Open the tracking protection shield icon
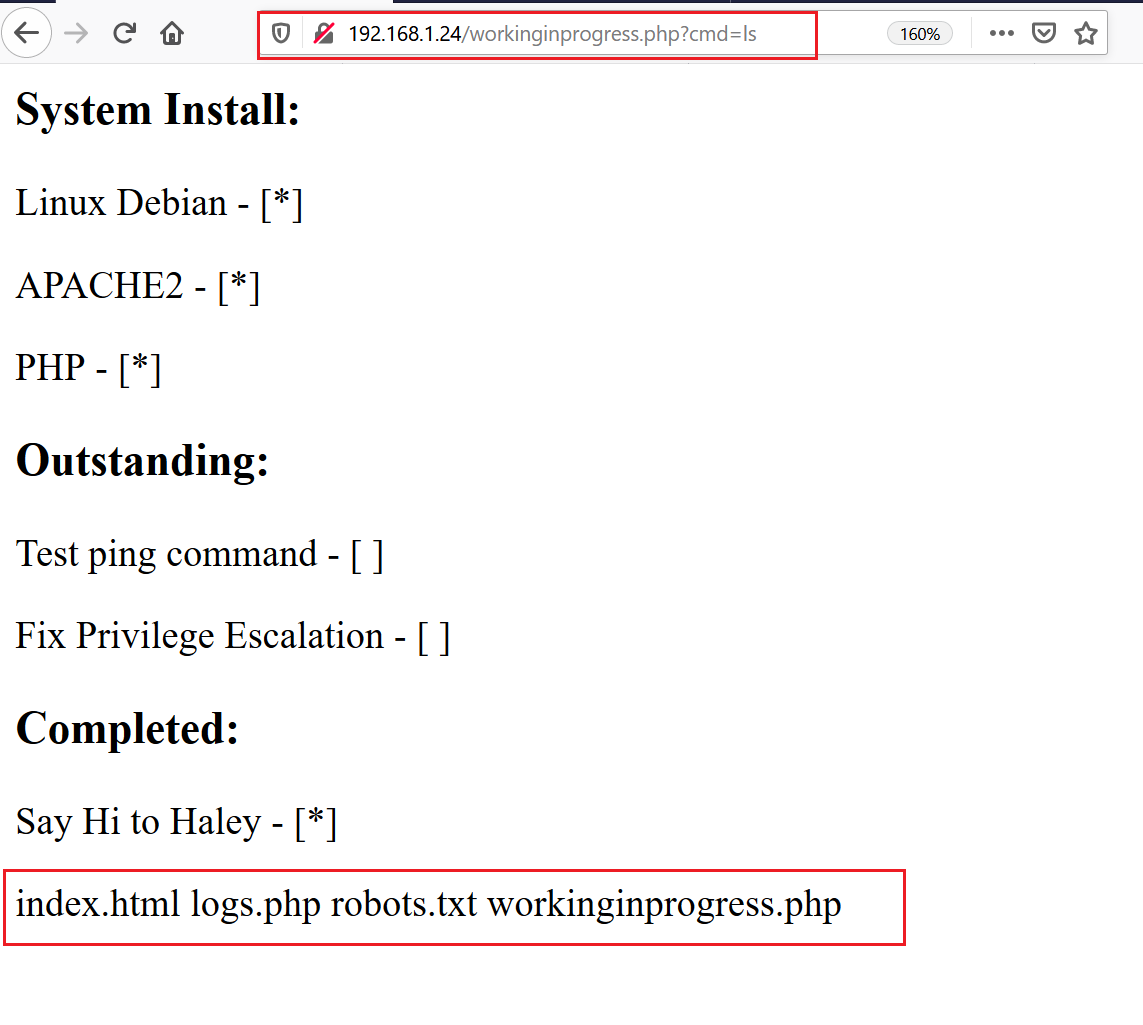Screen dimensions: 1143x1025 tap(281, 34)
